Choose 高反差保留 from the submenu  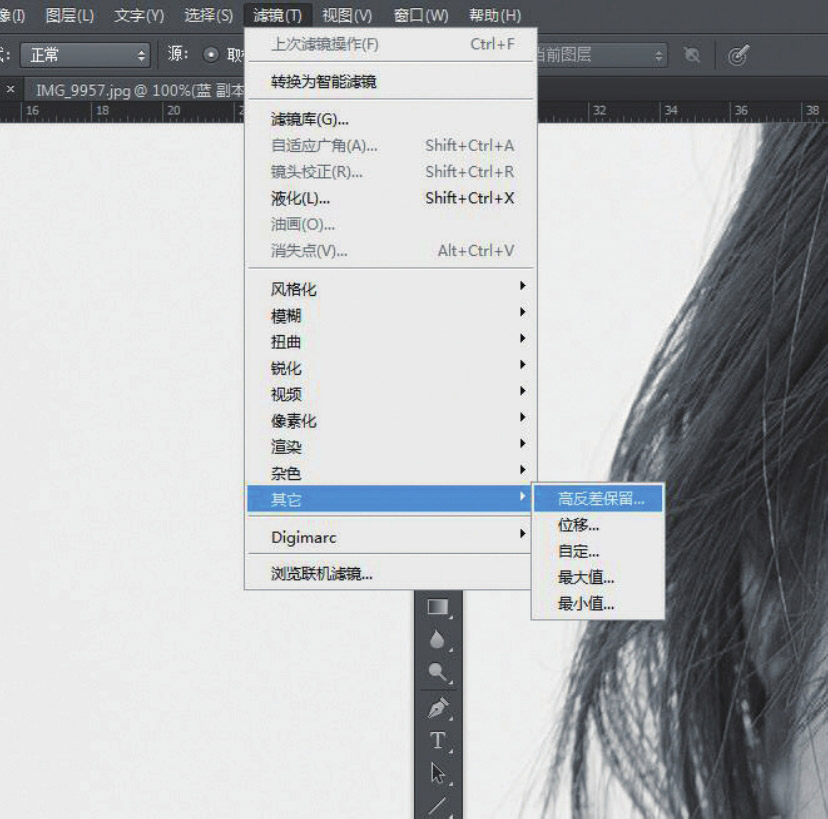coord(600,498)
